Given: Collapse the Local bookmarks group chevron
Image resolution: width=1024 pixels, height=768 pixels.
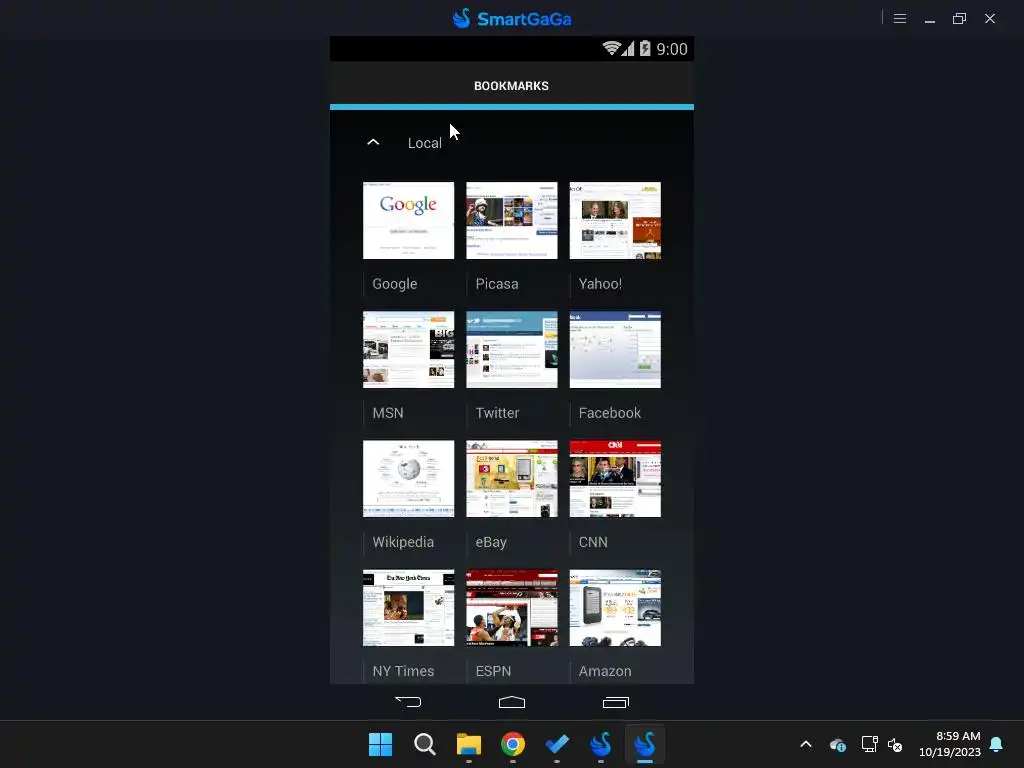Looking at the screenshot, I should [373, 142].
